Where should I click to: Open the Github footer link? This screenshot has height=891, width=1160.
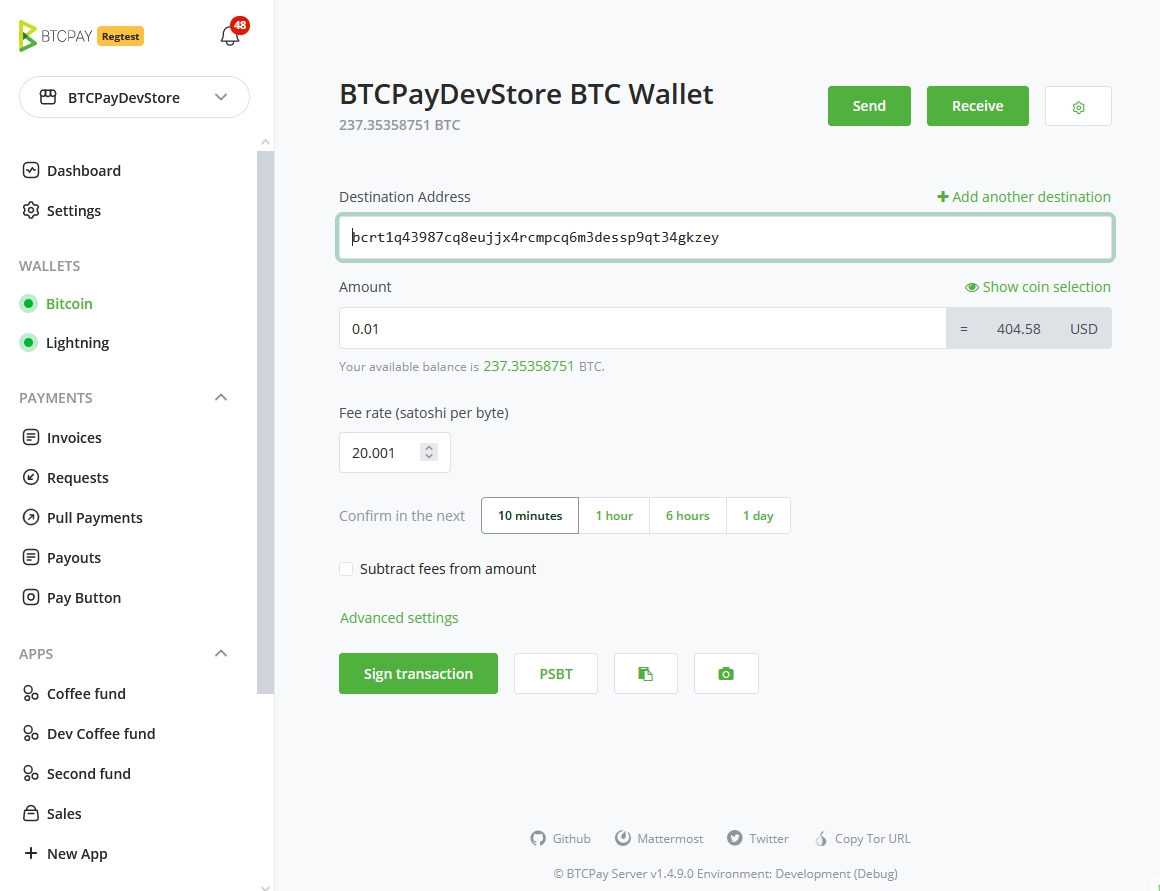coord(561,839)
